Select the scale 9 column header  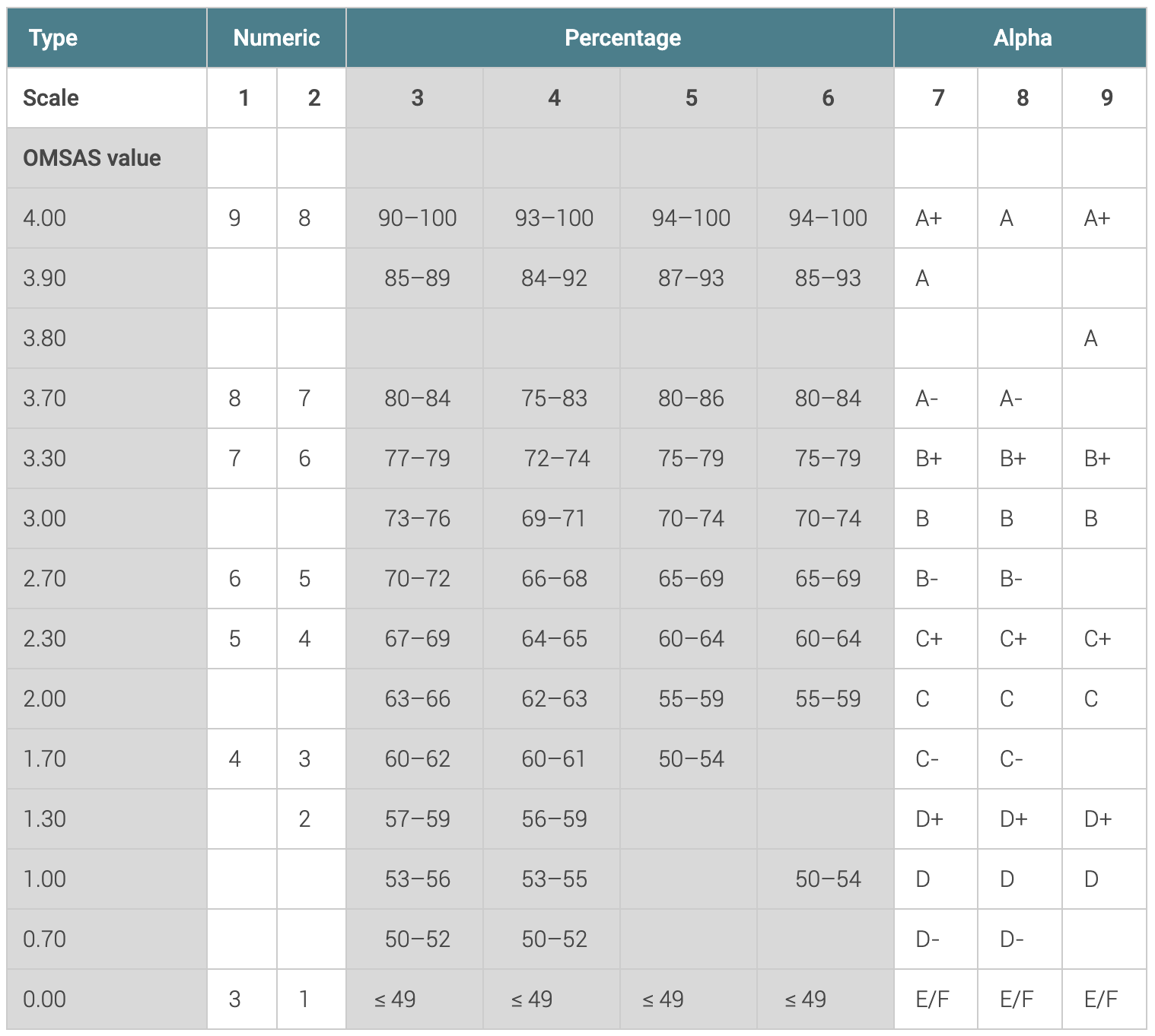coord(1104,98)
